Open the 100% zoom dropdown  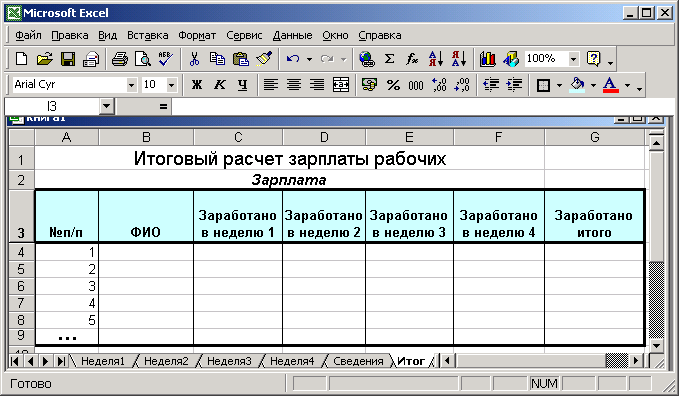point(573,59)
